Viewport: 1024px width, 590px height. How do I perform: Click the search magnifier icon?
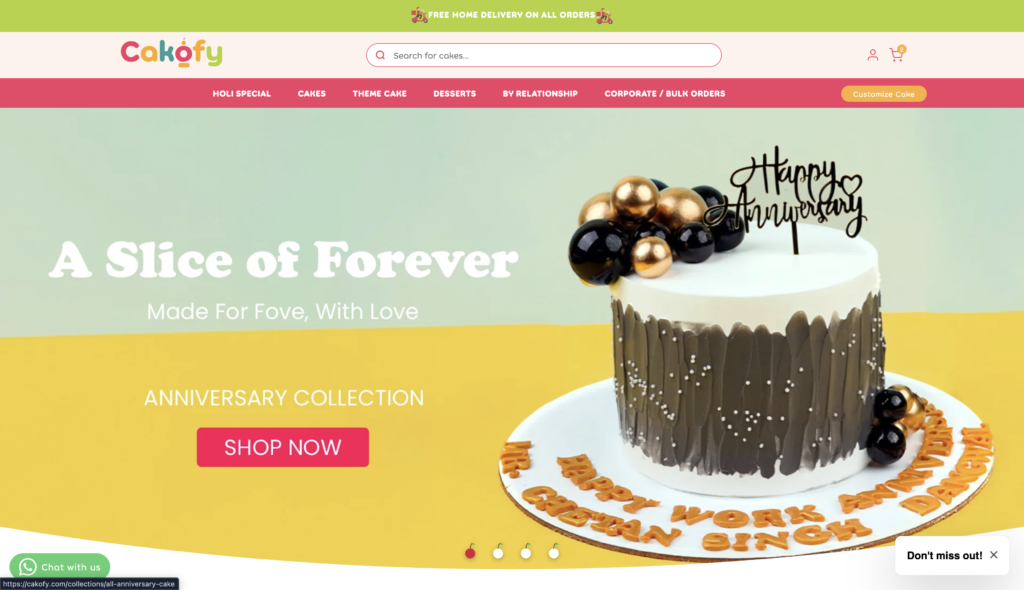(380, 56)
